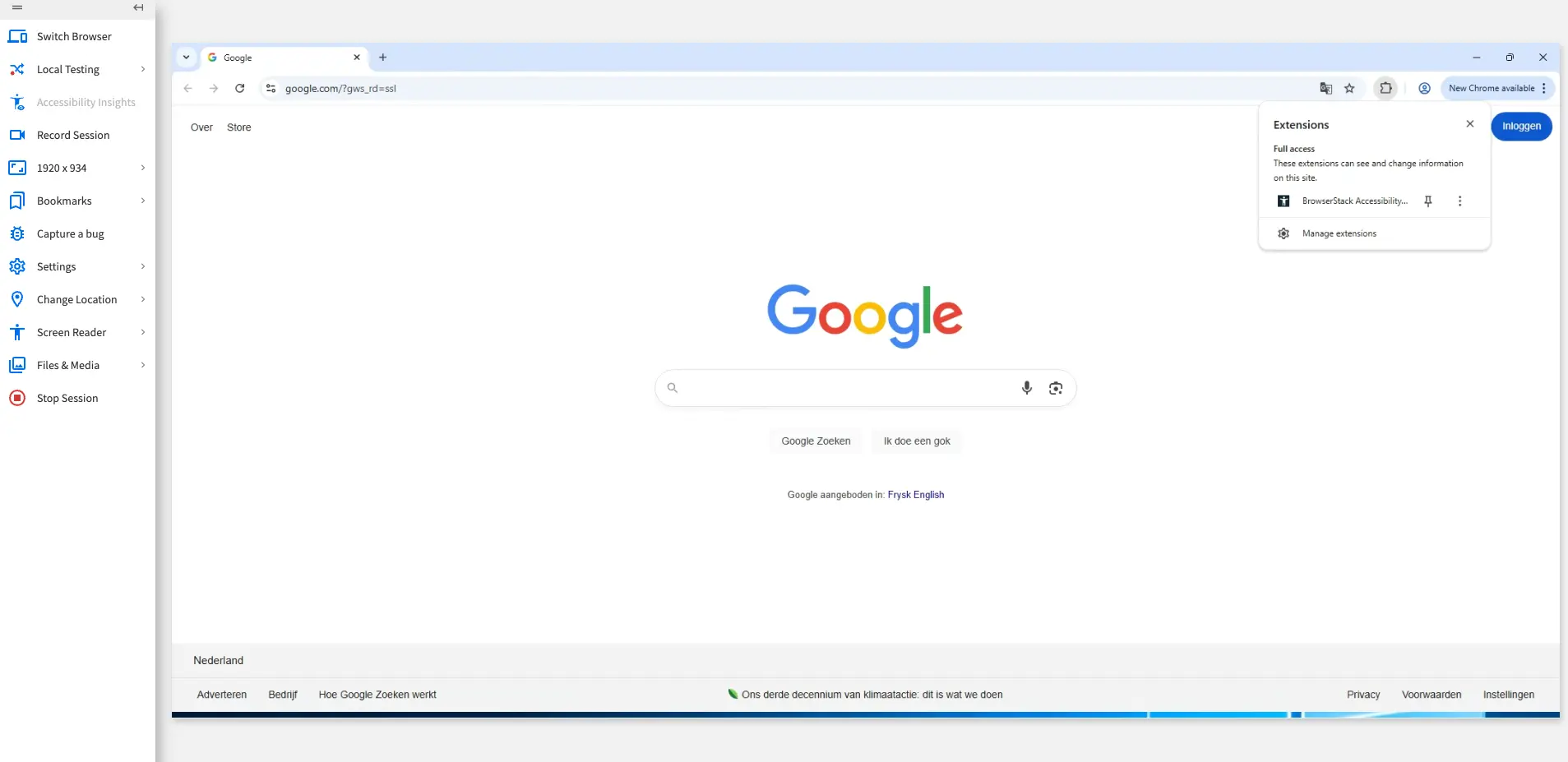Screen dimensions: 1568x762
Task: Reload the Google page
Action: [x=240, y=88]
